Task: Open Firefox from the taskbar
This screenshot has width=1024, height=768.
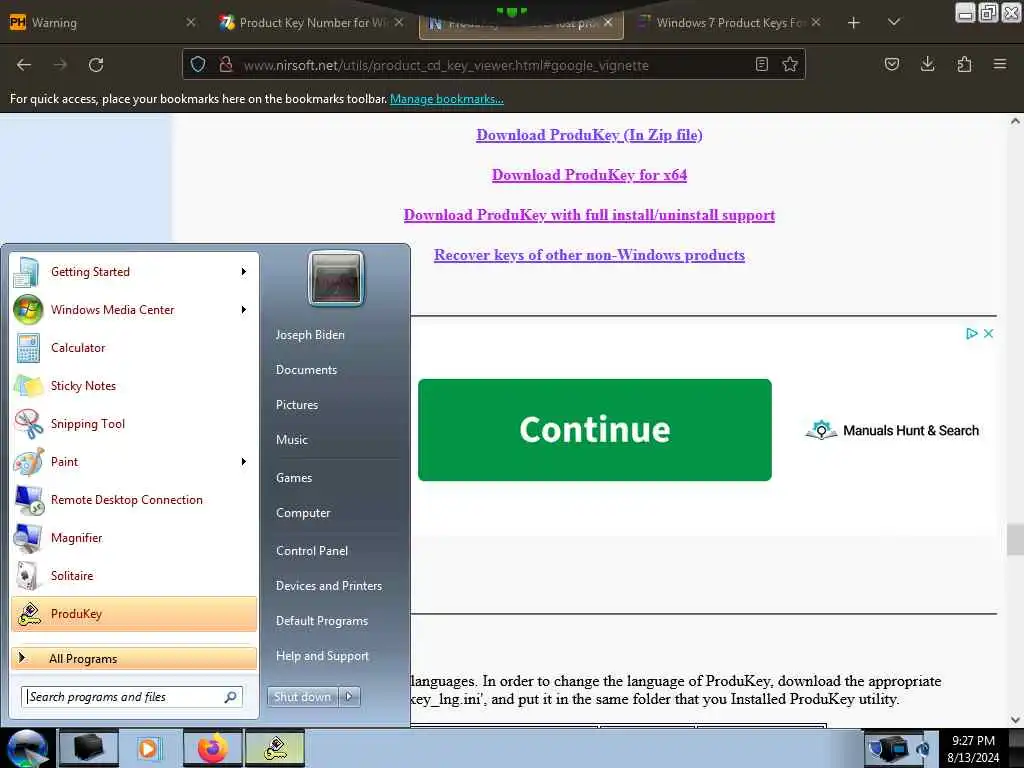Action: click(212, 748)
